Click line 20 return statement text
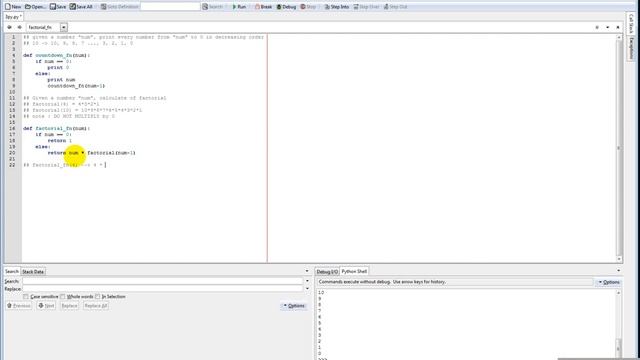Viewport: 640px width, 360px height. point(91,153)
